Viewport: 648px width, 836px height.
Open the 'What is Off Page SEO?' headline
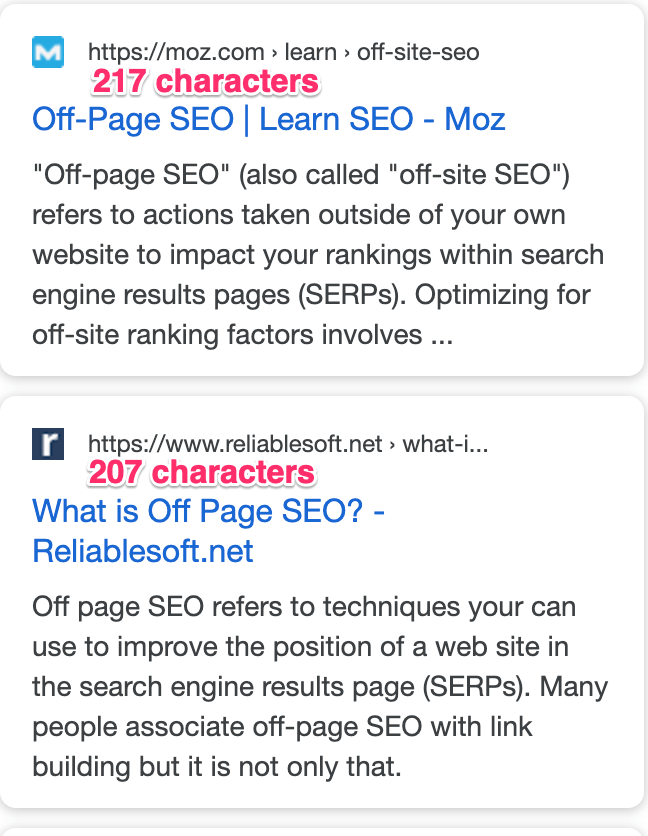point(209,512)
